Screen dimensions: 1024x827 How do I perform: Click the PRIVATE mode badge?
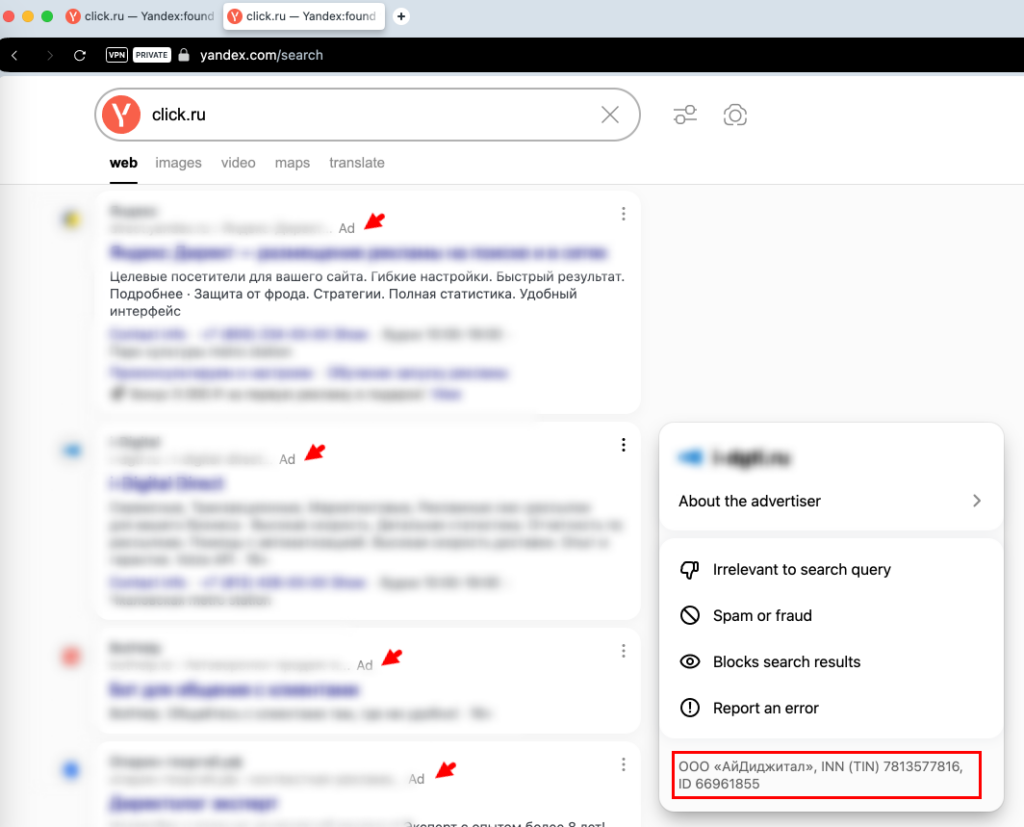tap(152, 55)
